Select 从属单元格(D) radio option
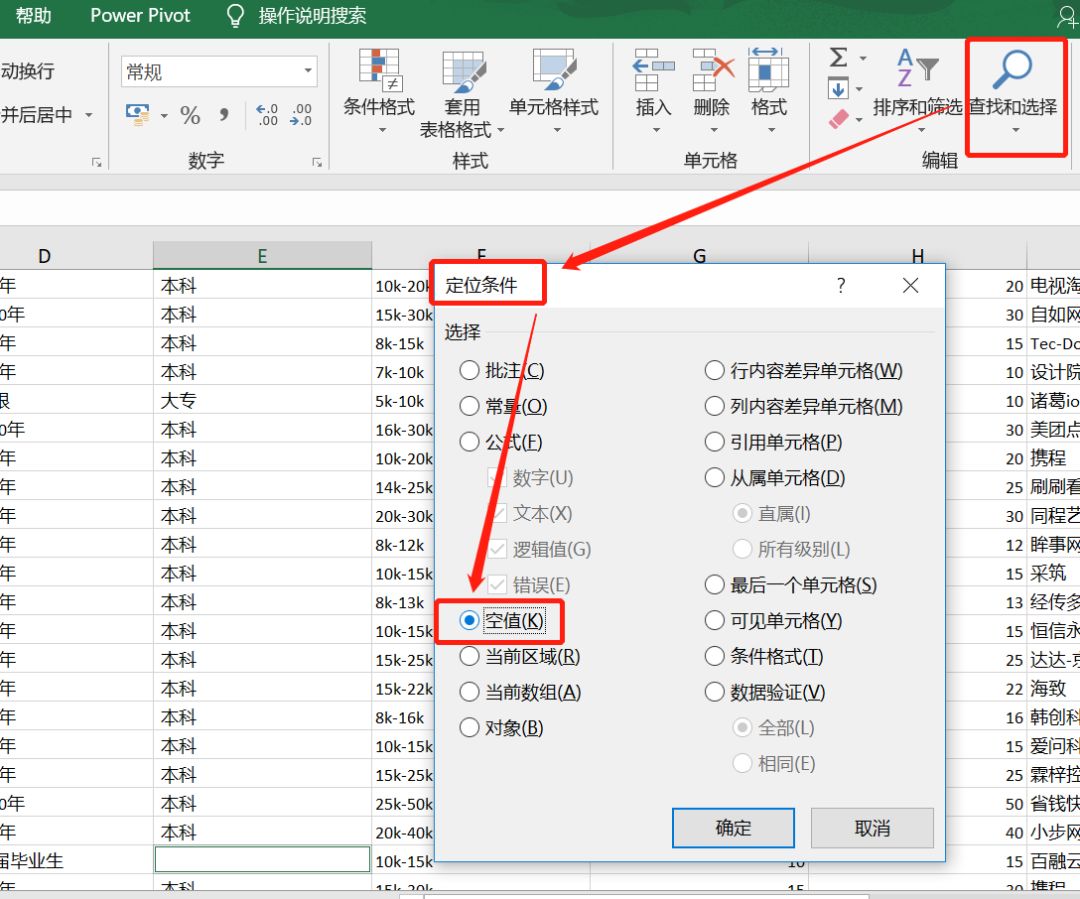The image size is (1080, 899). click(775, 478)
